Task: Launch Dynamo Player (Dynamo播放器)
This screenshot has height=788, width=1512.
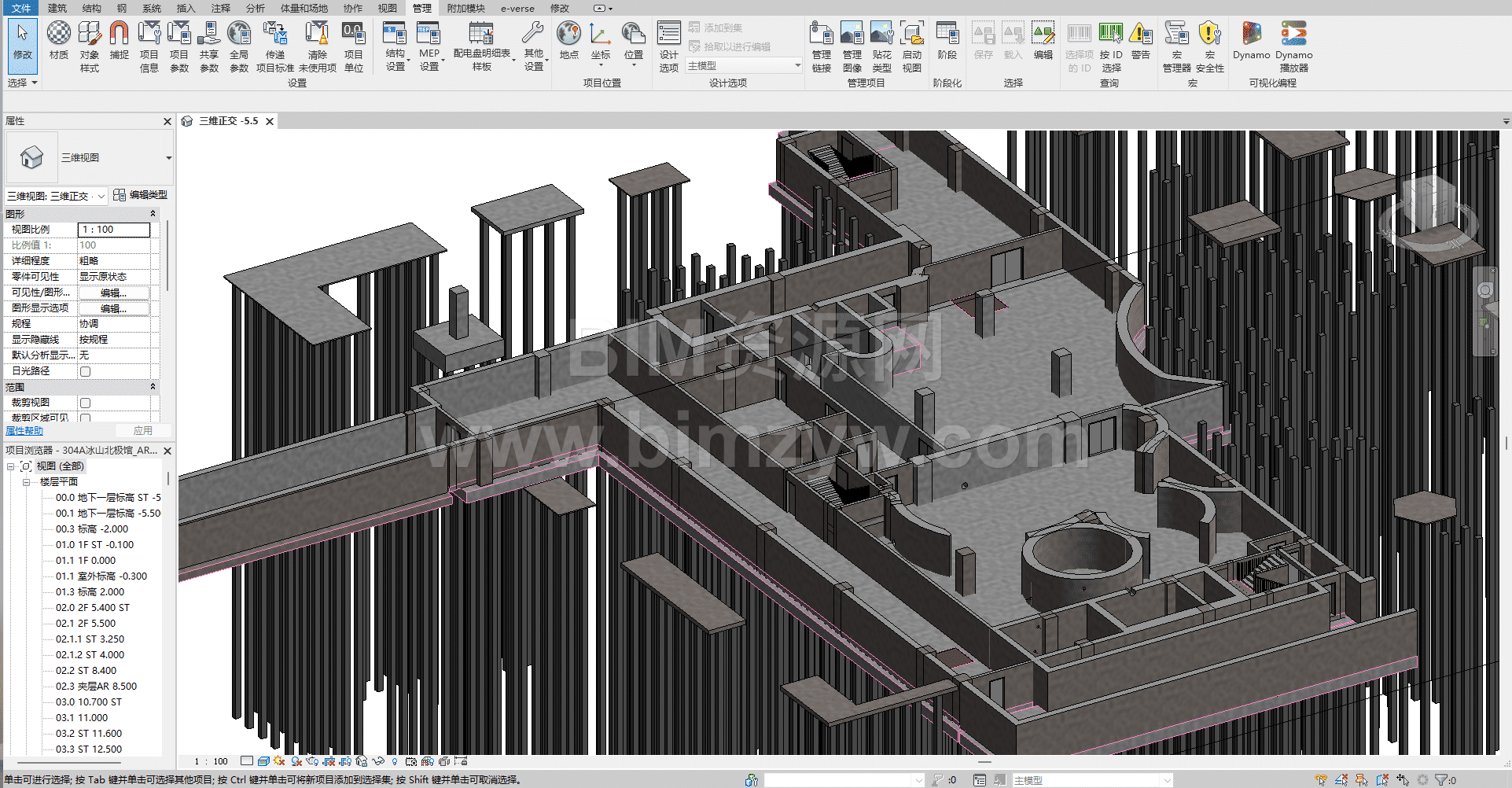Action: [1294, 47]
